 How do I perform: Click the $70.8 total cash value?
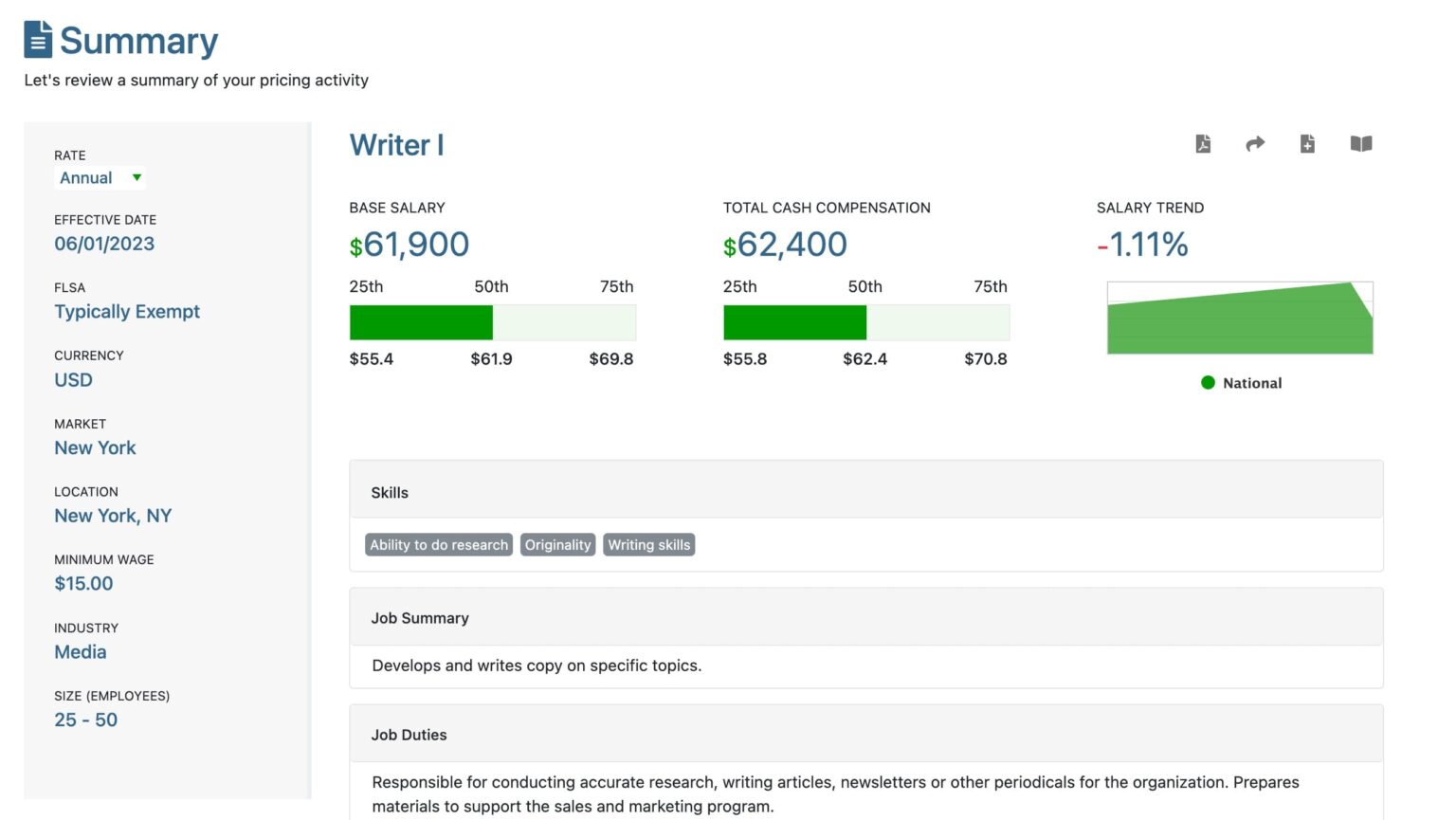(x=986, y=359)
